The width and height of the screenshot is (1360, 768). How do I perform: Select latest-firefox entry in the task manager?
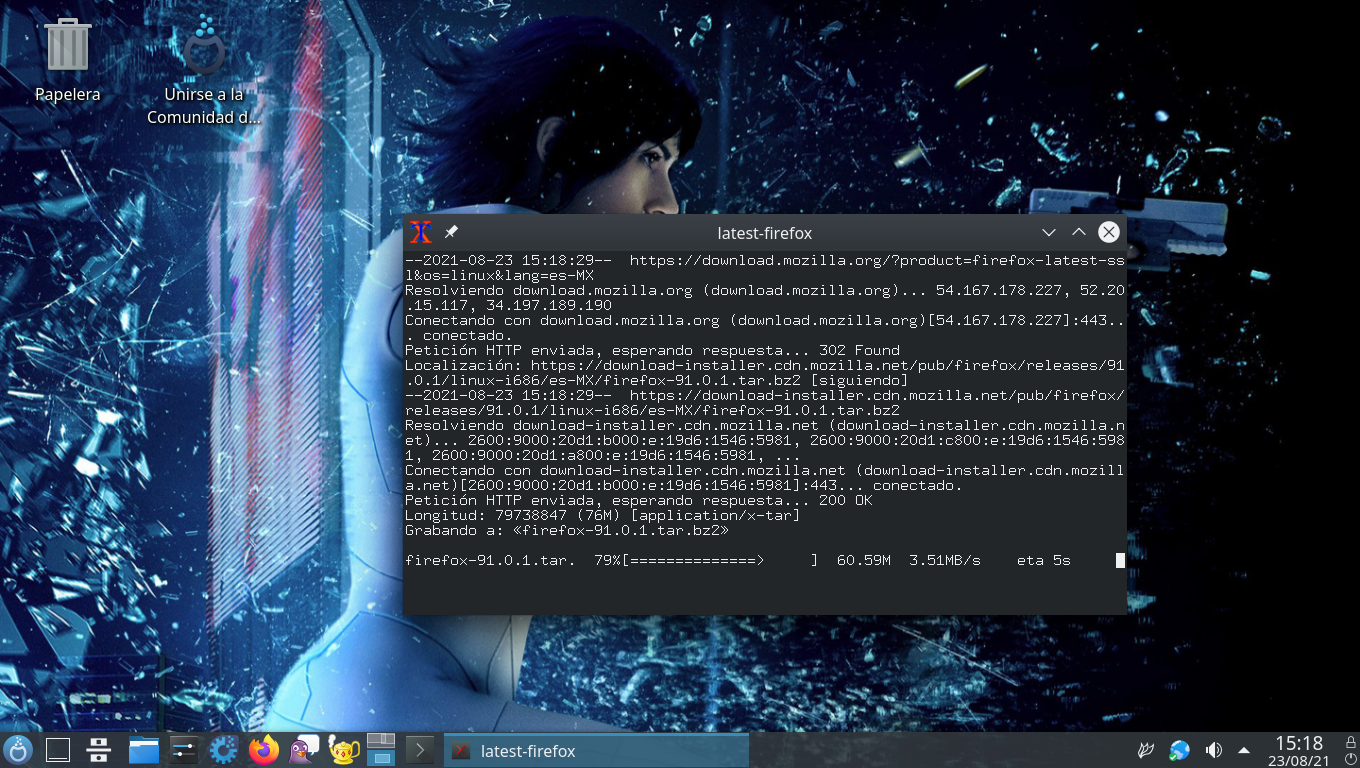click(596, 750)
